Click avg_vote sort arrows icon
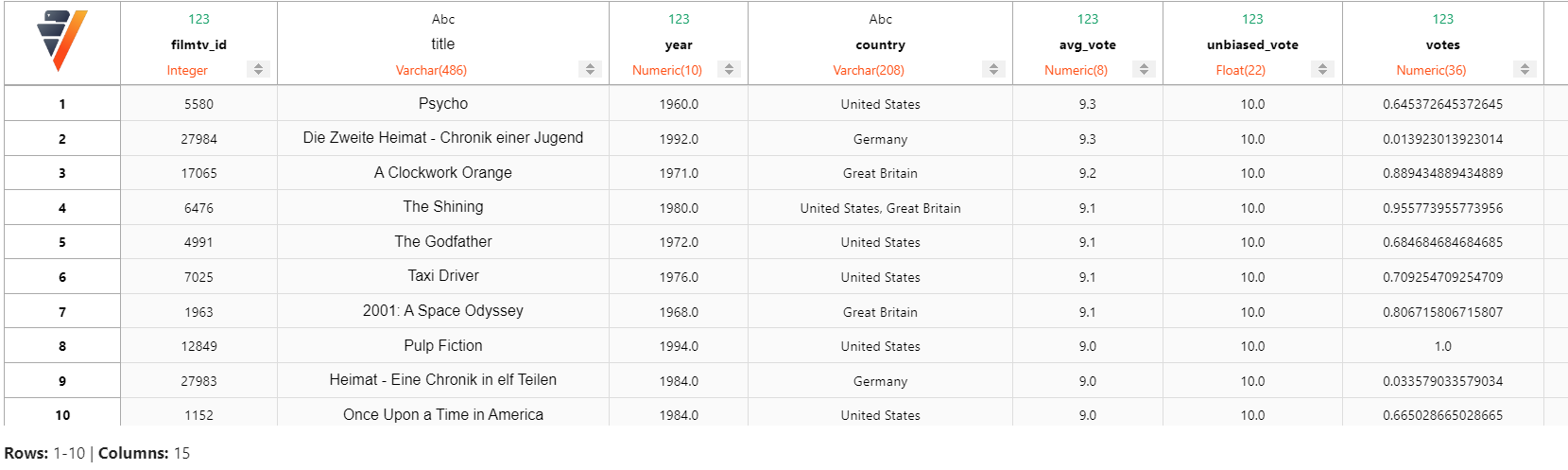This screenshot has width=1568, height=470. (x=1144, y=69)
